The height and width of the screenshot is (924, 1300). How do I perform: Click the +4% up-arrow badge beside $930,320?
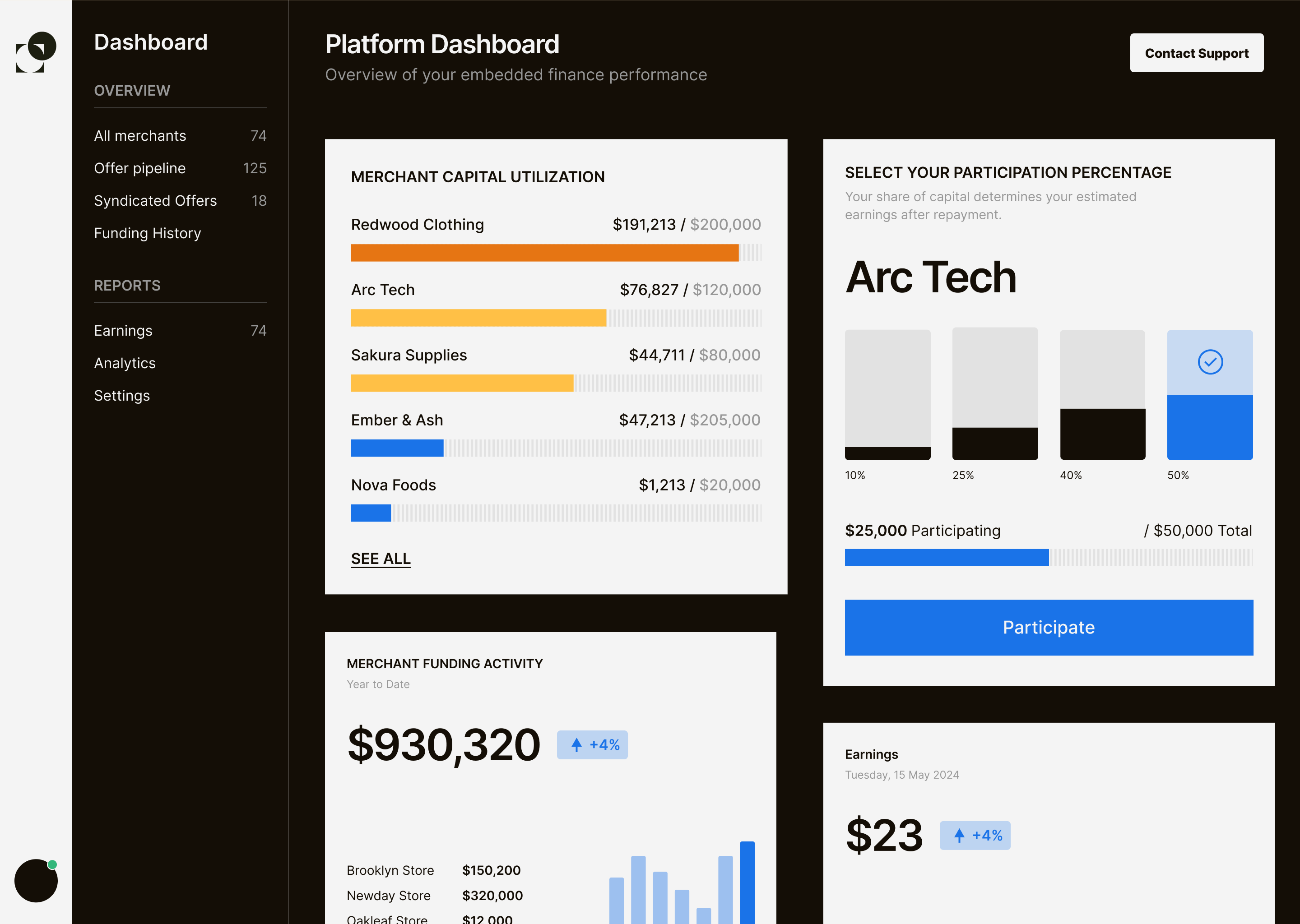[592, 745]
